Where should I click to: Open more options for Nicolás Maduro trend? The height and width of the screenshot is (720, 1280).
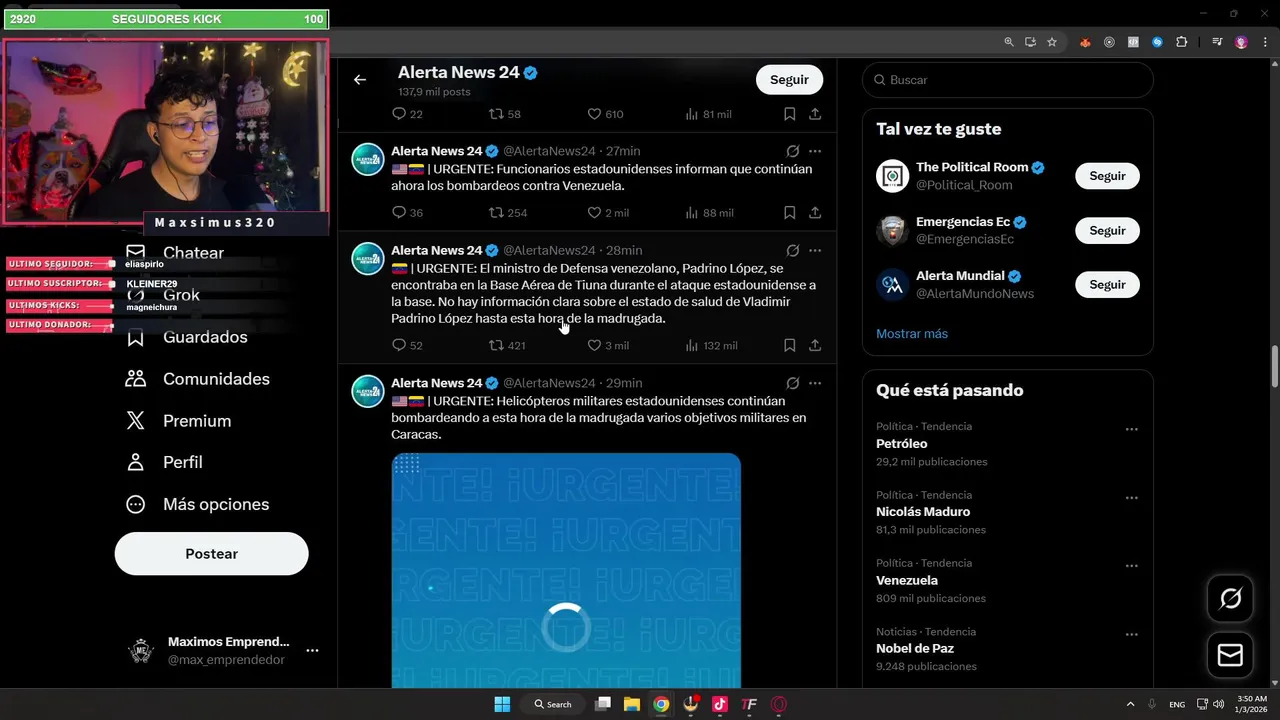1131,498
